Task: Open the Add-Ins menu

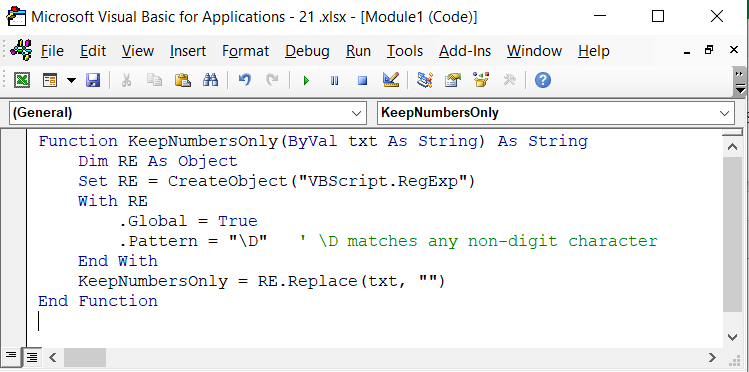Action: click(465, 51)
